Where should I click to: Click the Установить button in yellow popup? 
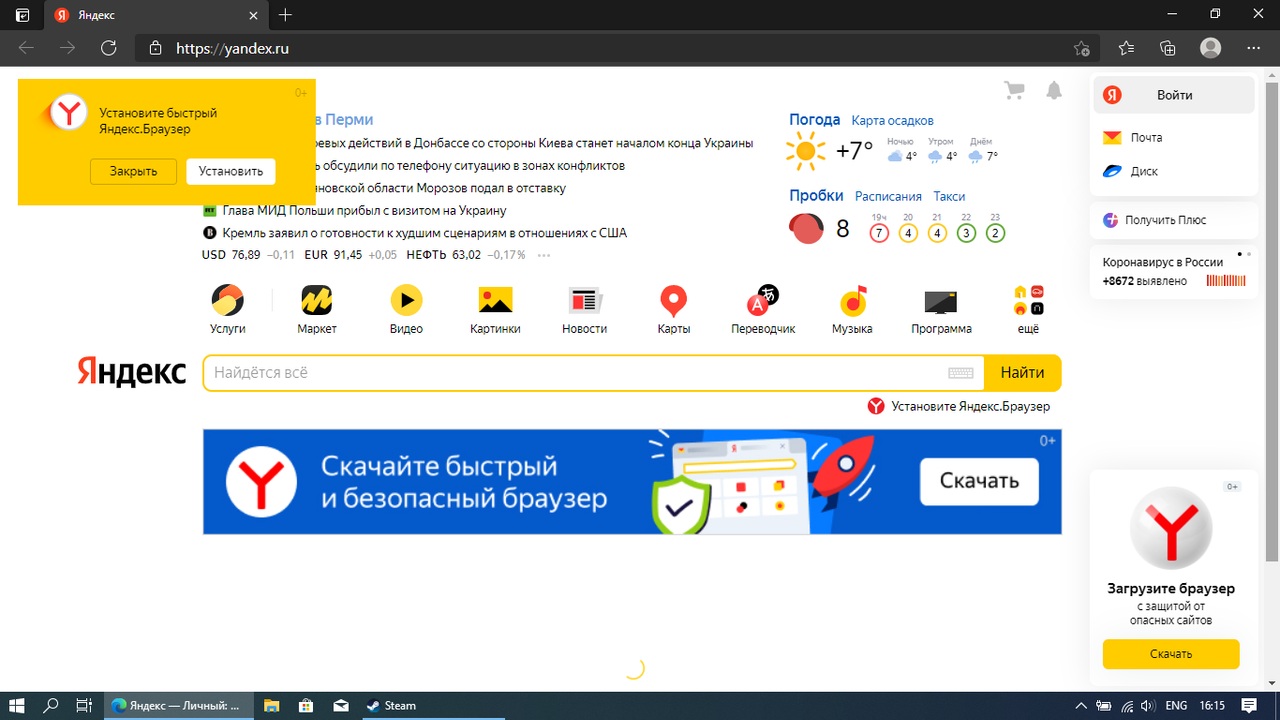(x=231, y=171)
